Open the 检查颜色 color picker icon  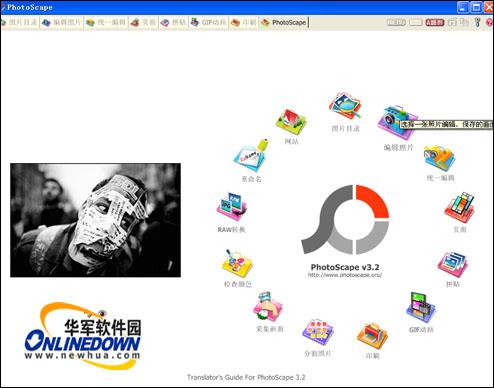(x=237, y=264)
